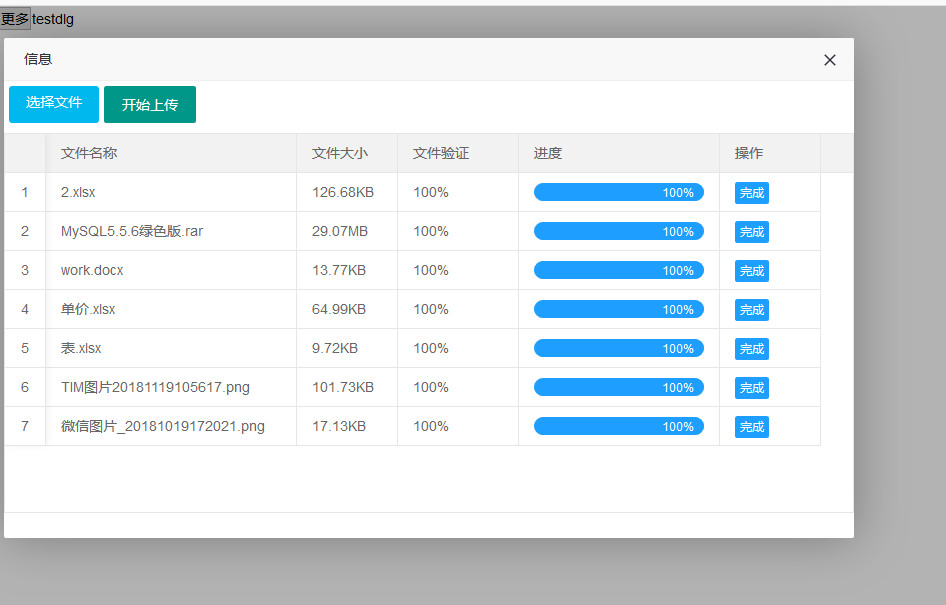
Task: Click 完成 button for MySQL5.5.6绿色版.rar
Action: 751,232
